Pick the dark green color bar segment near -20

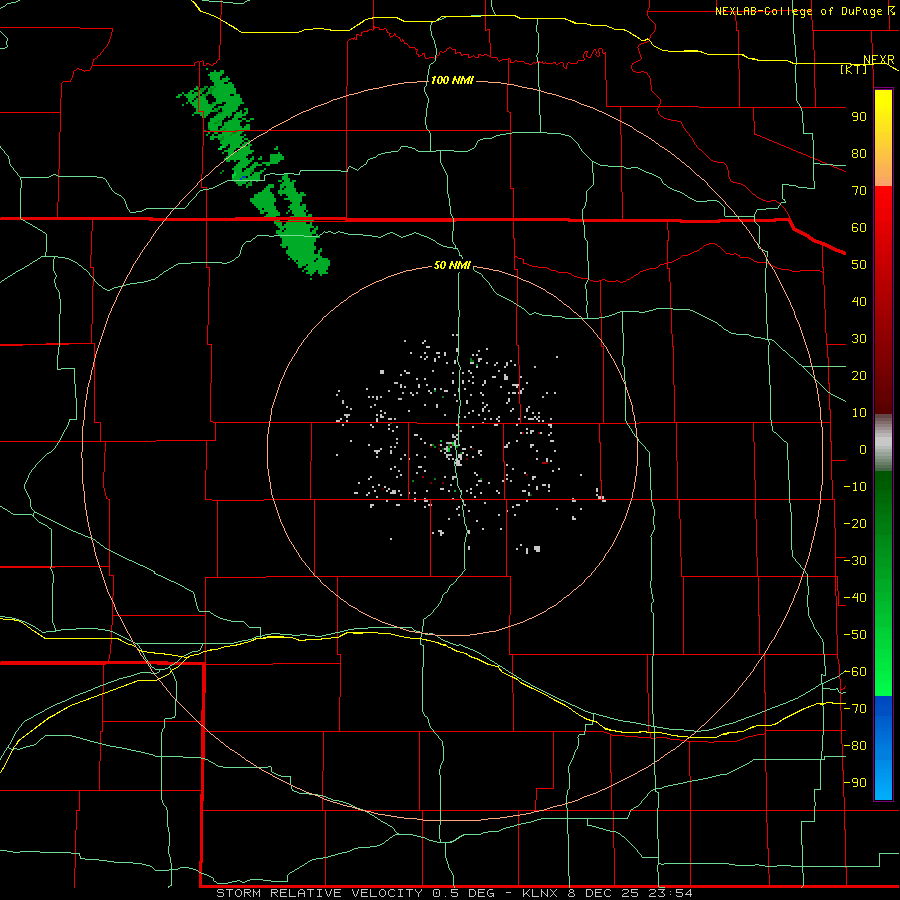point(883,517)
